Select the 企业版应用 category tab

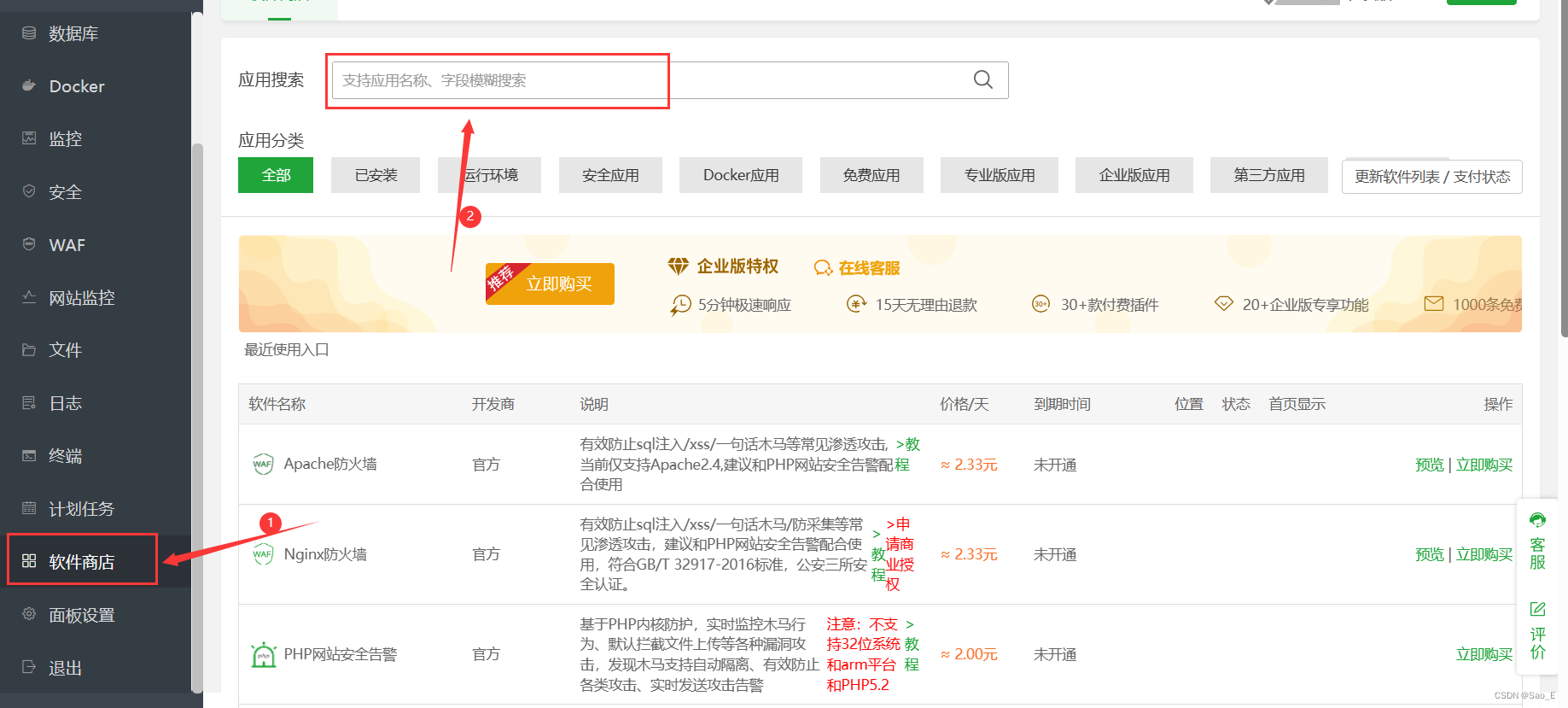(1134, 175)
